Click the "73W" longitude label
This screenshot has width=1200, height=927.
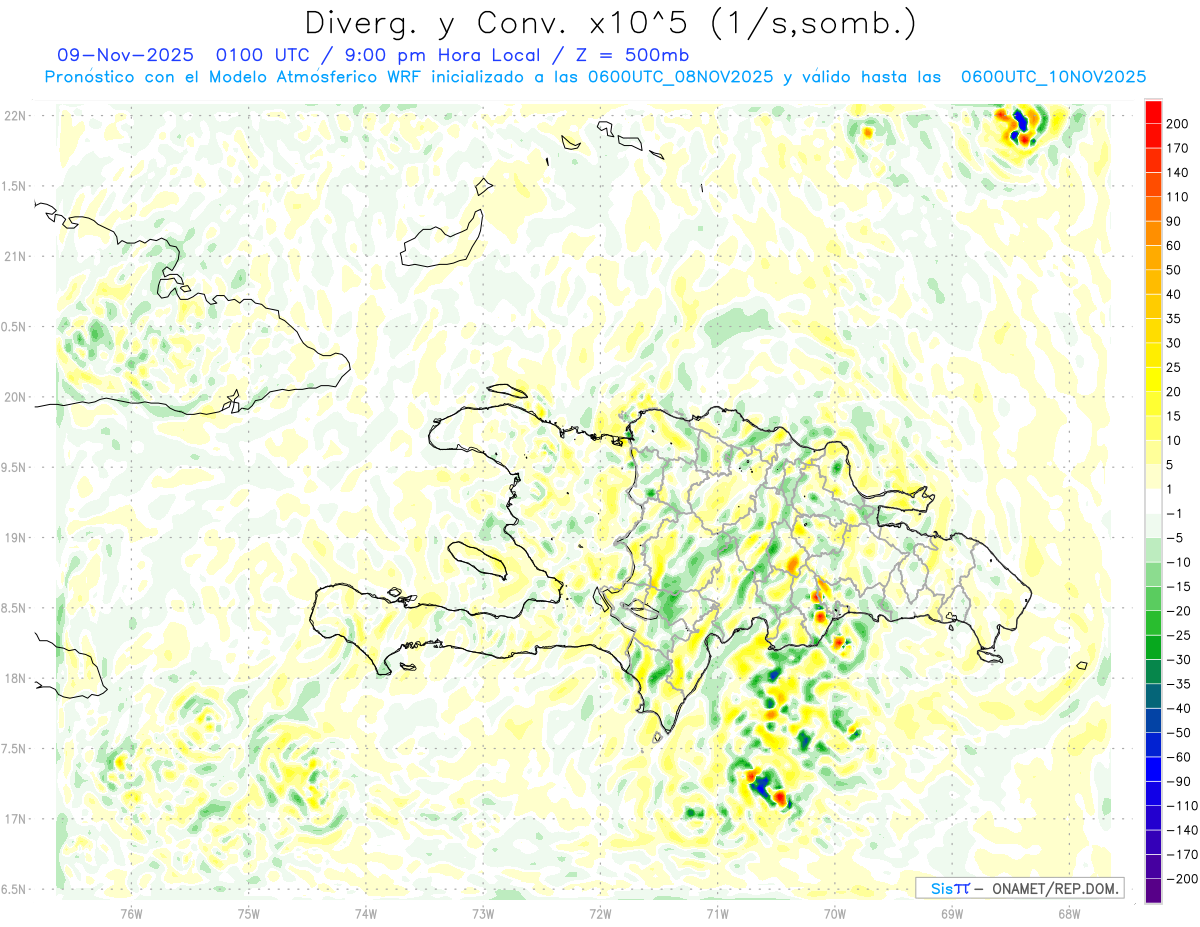[x=483, y=913]
